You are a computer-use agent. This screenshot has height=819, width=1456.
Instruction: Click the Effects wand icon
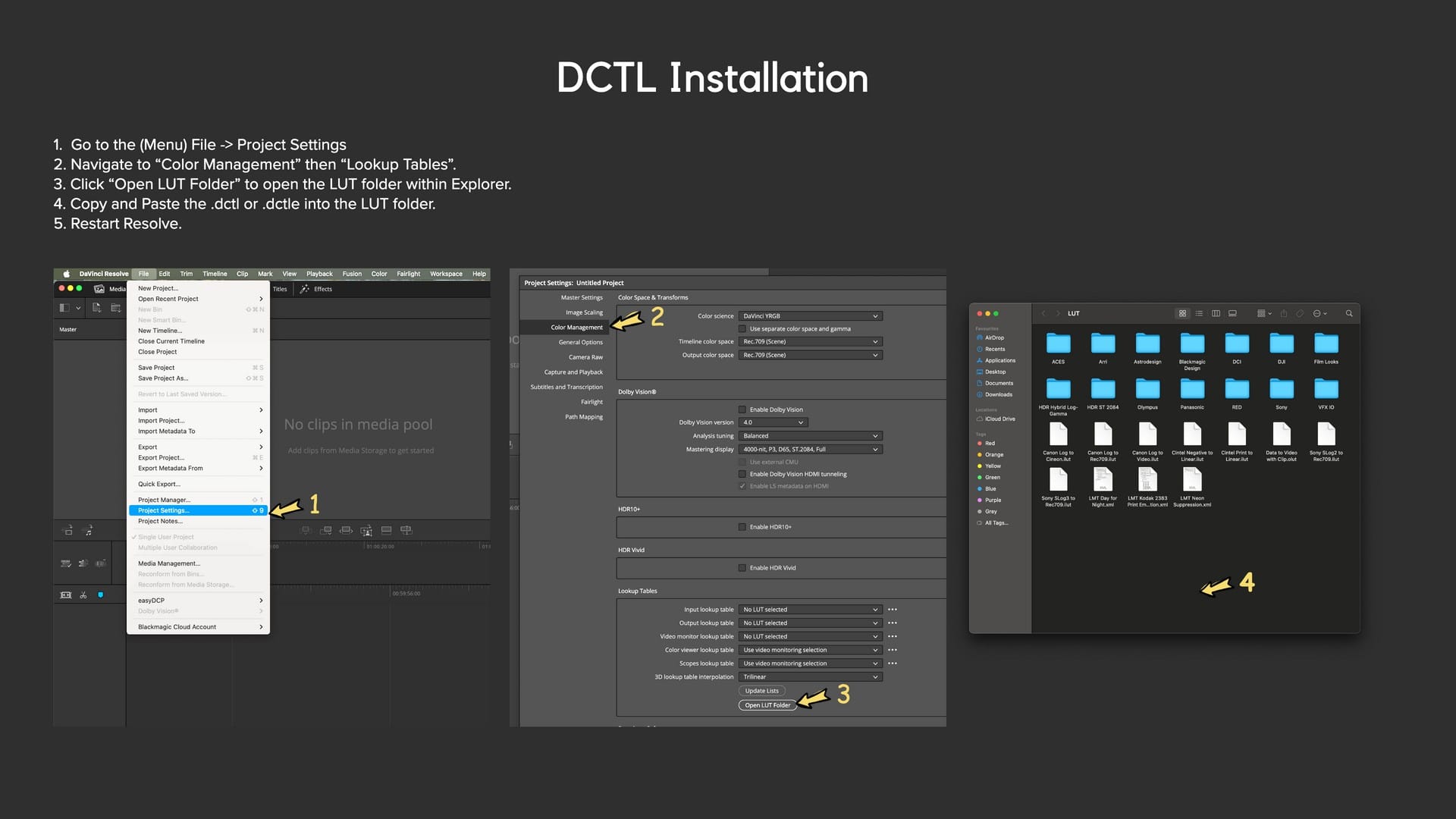[x=305, y=289]
